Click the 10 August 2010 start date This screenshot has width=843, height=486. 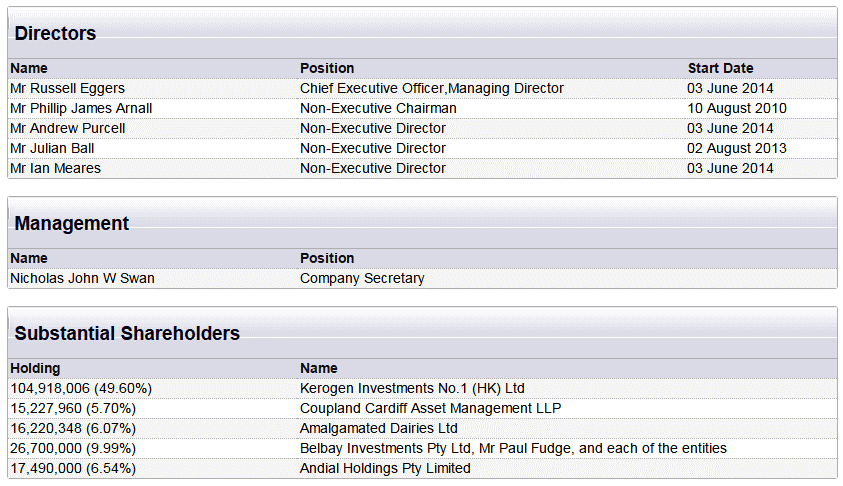tap(737, 108)
